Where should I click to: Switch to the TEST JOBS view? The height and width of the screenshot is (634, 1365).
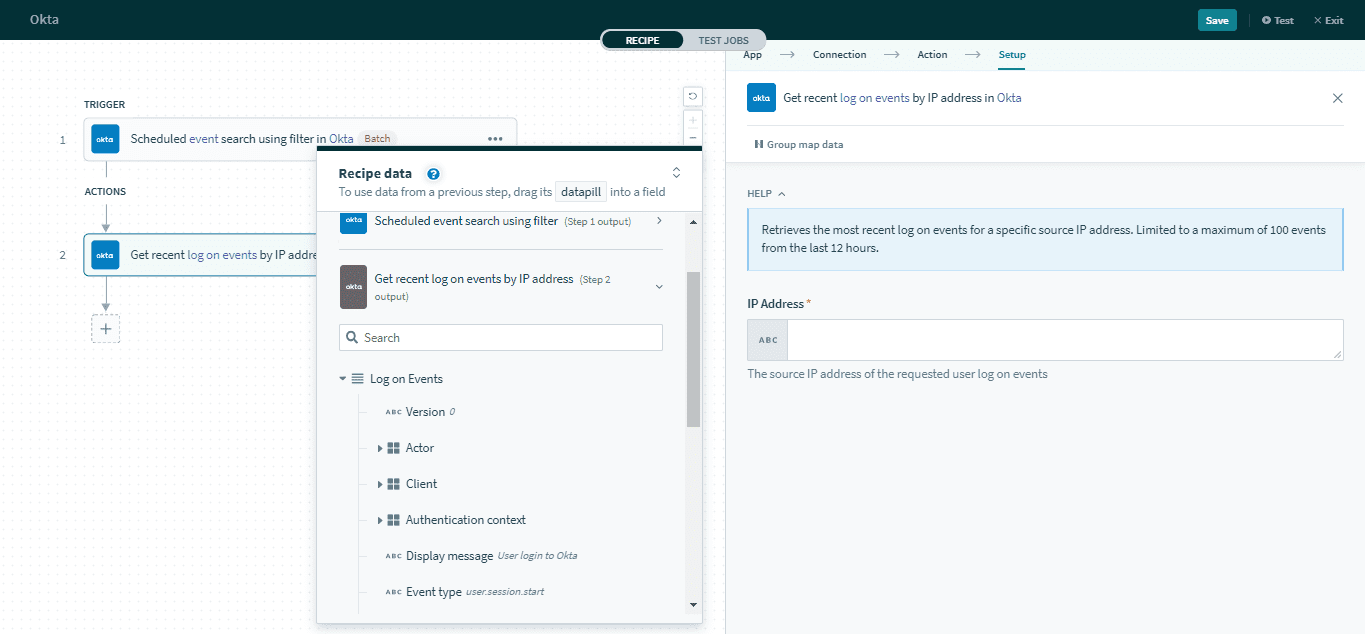point(723,40)
